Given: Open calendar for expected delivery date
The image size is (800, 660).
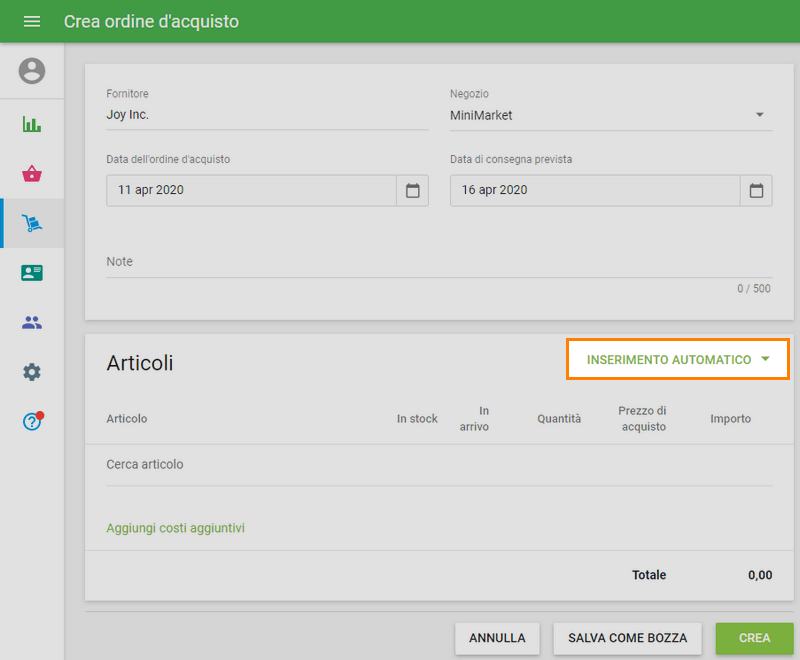Looking at the screenshot, I should click(756, 190).
